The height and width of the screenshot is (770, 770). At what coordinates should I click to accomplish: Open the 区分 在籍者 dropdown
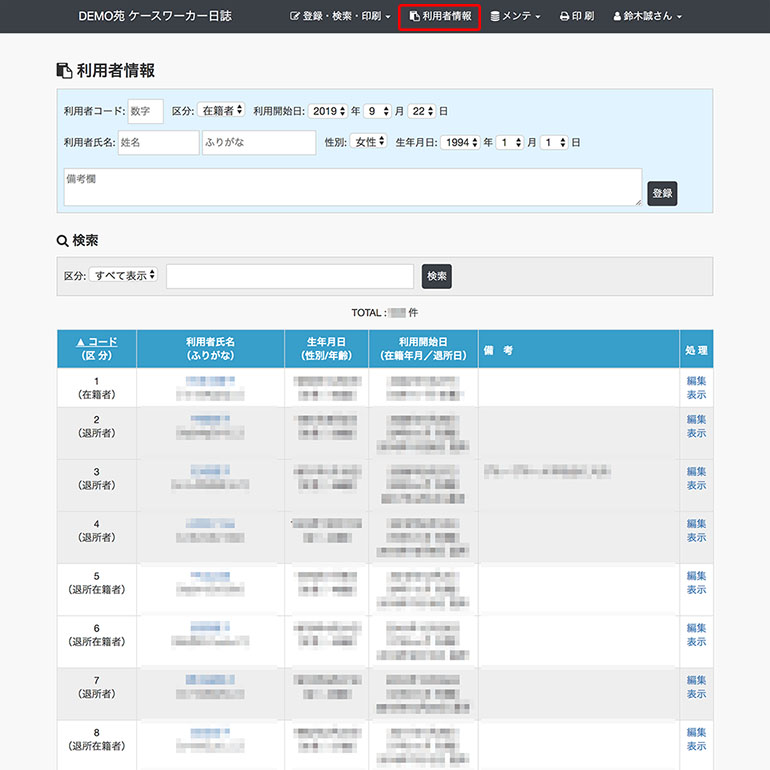coord(221,110)
